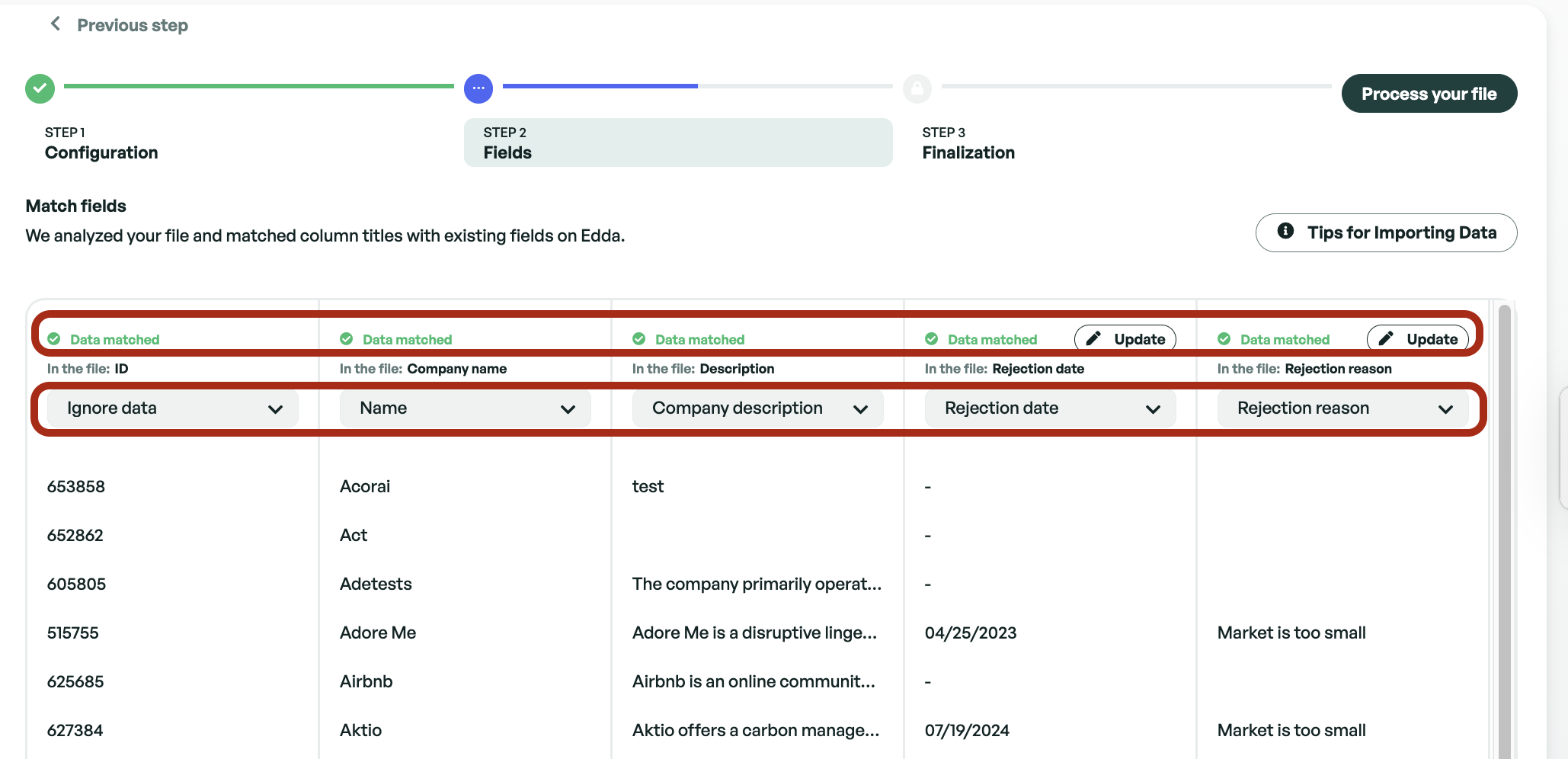
Task: Open the Ignore data dropdown for ID
Action: (173, 408)
